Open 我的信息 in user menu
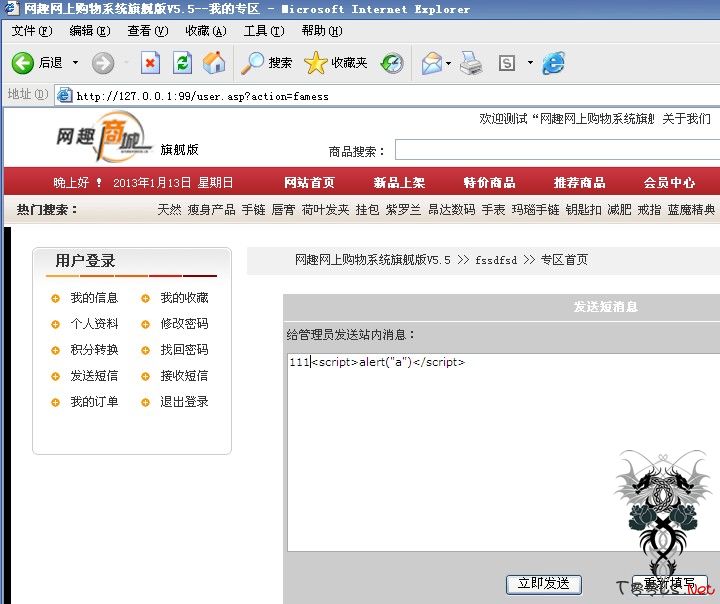Viewport: 720px width, 604px height. [x=95, y=298]
